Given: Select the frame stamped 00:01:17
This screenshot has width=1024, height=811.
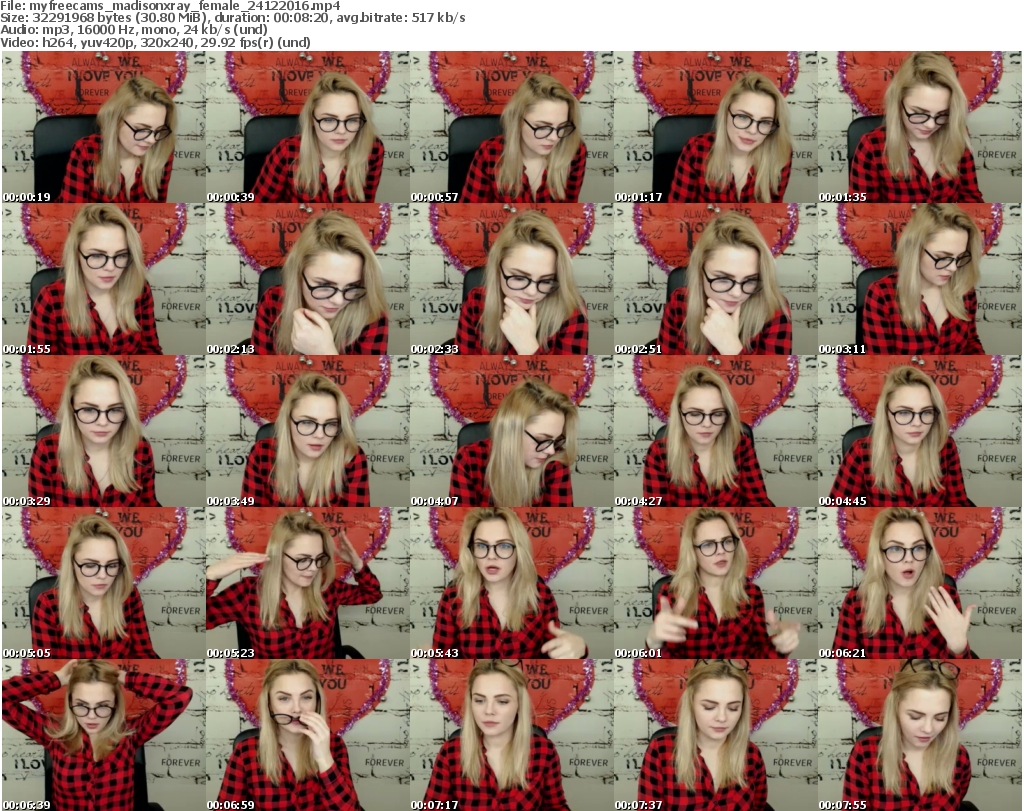Looking at the screenshot, I should [x=715, y=127].
